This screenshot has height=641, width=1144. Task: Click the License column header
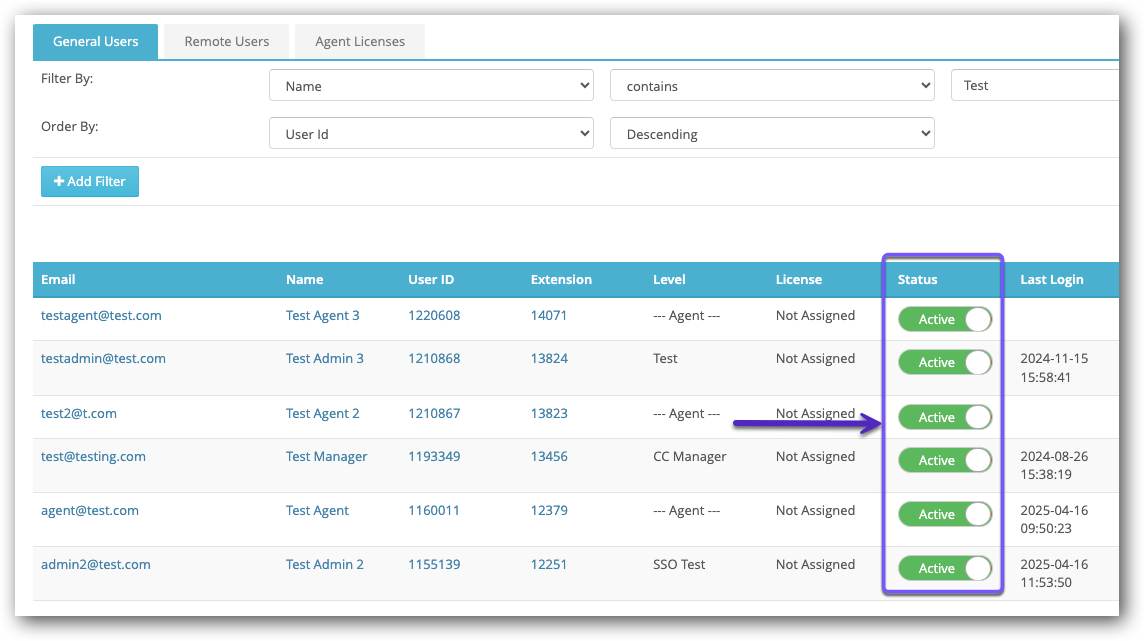tap(799, 279)
